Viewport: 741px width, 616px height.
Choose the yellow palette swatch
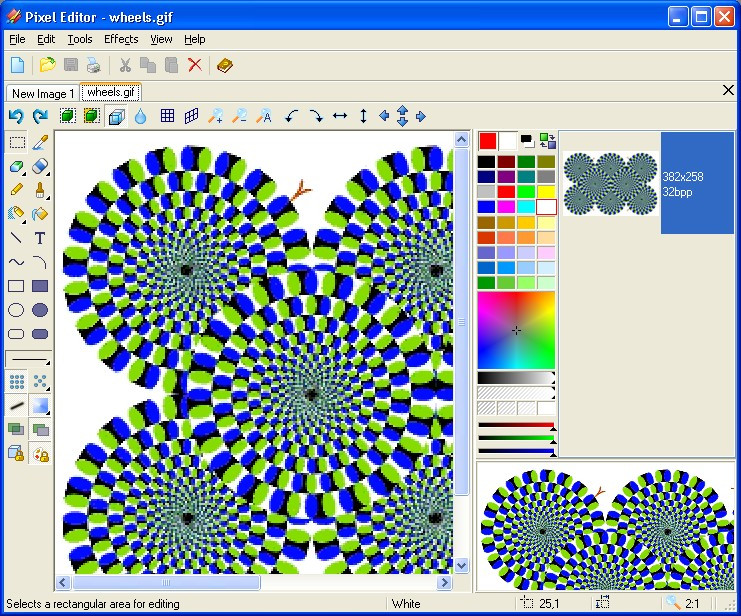546,191
